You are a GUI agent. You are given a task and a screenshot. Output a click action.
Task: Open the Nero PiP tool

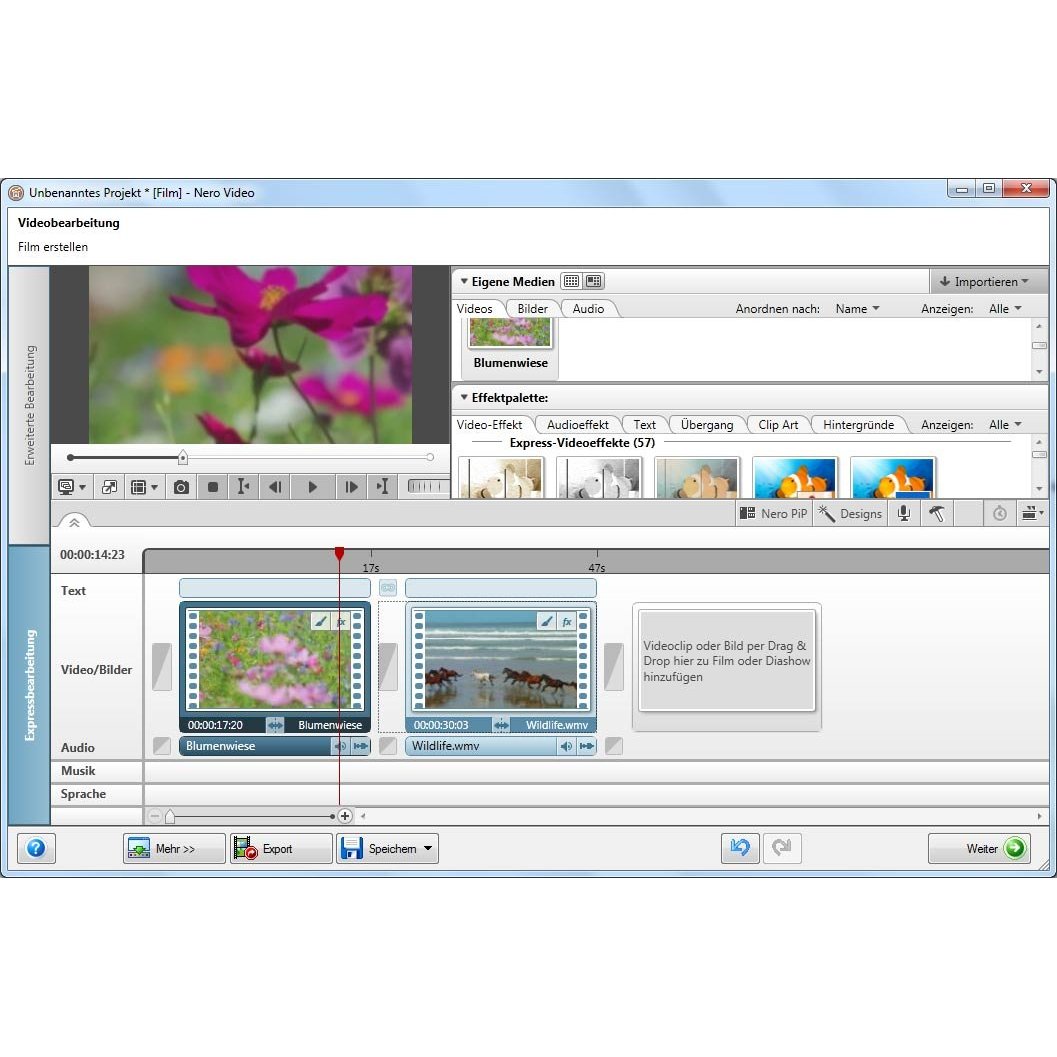pos(772,513)
